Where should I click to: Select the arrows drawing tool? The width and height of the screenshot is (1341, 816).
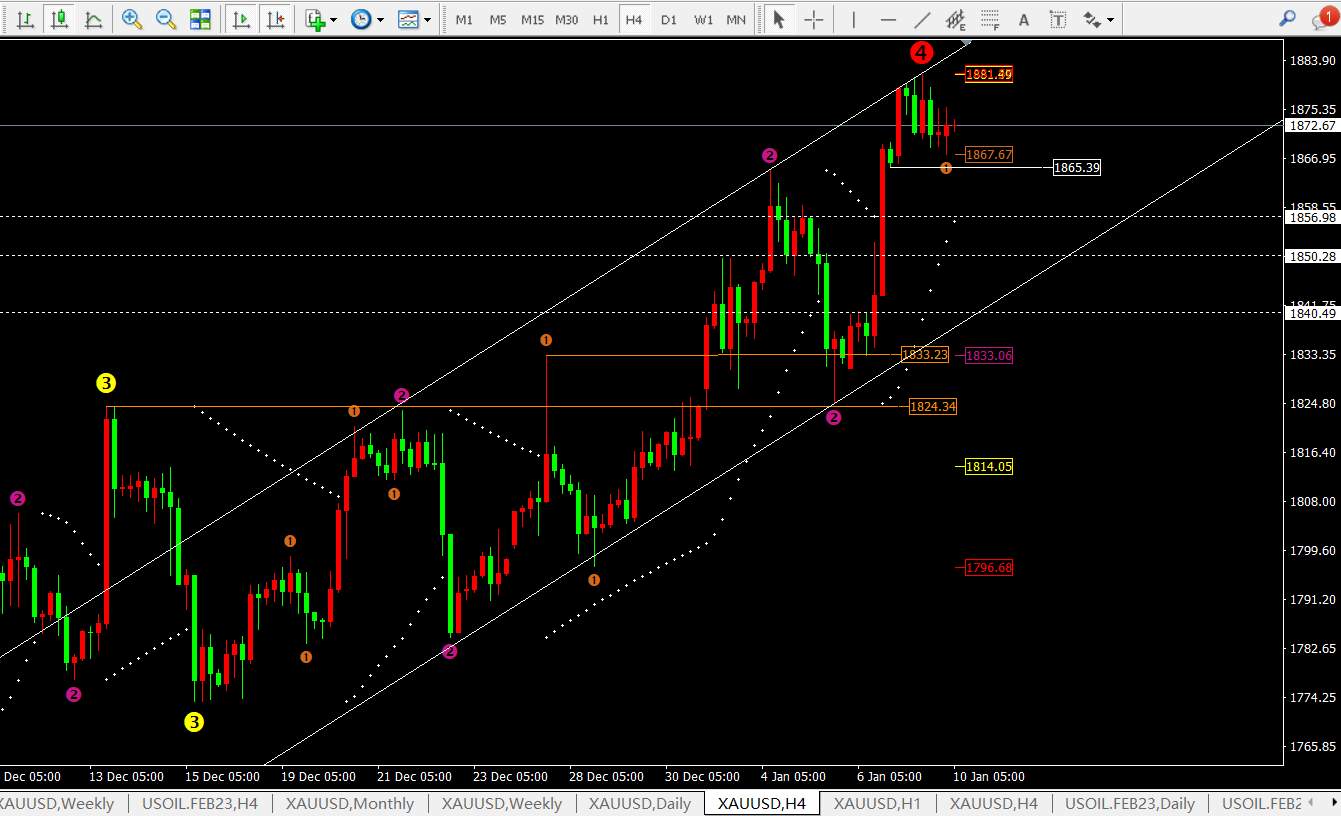click(x=1092, y=19)
